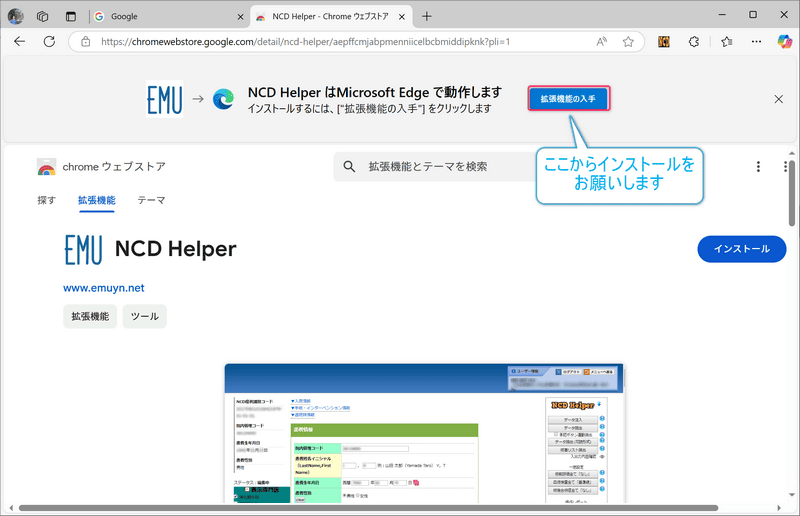
Task: Open the yellow extension icon in toolbar
Action: [664, 42]
